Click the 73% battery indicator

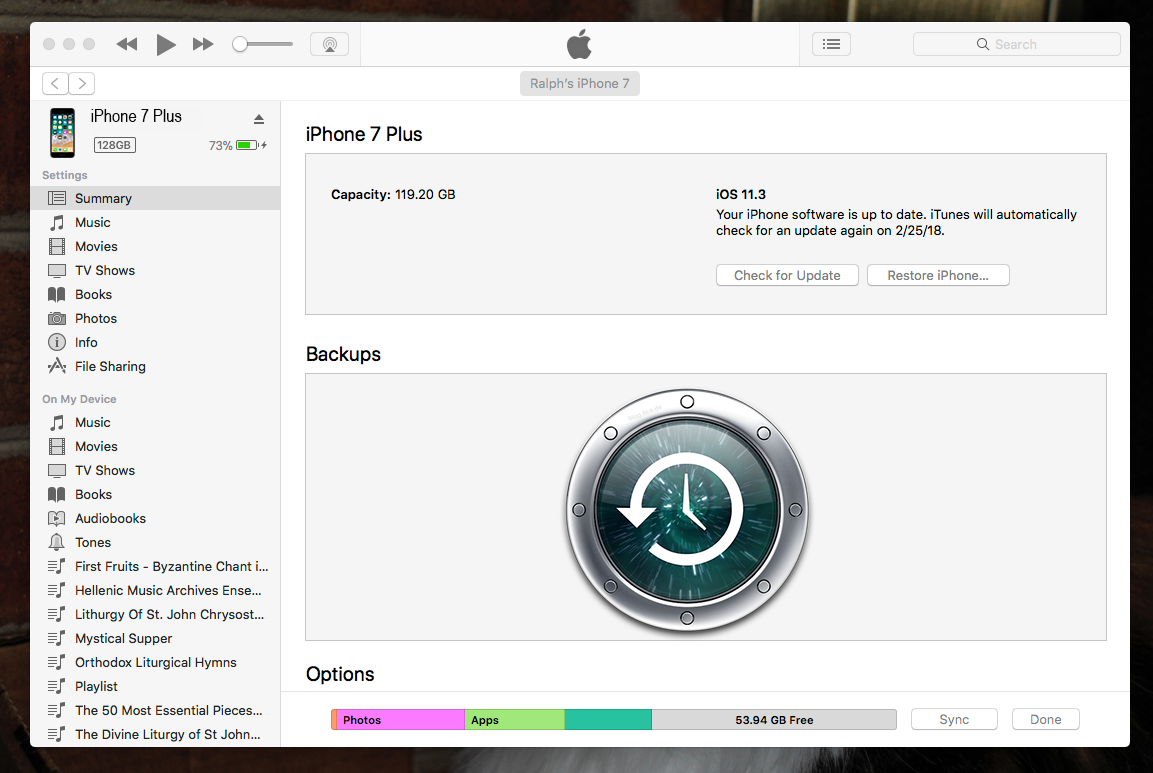[x=238, y=146]
